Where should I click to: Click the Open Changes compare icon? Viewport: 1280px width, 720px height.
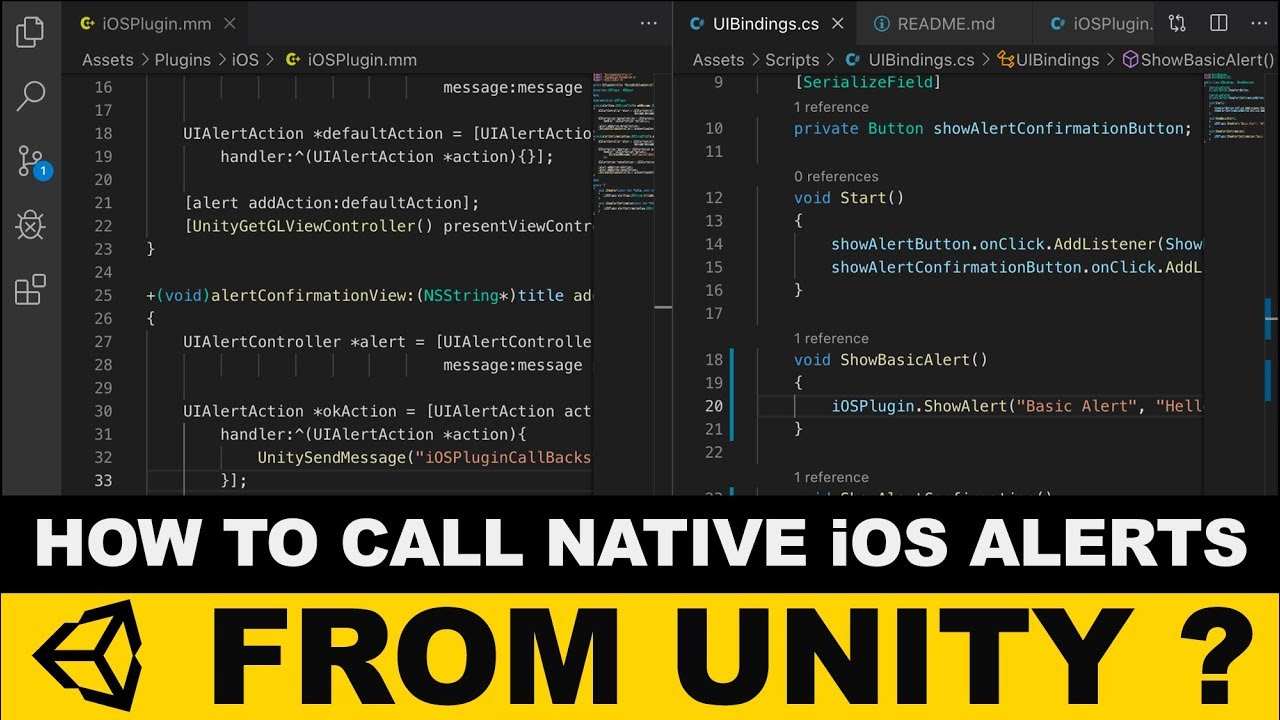[x=1177, y=23]
